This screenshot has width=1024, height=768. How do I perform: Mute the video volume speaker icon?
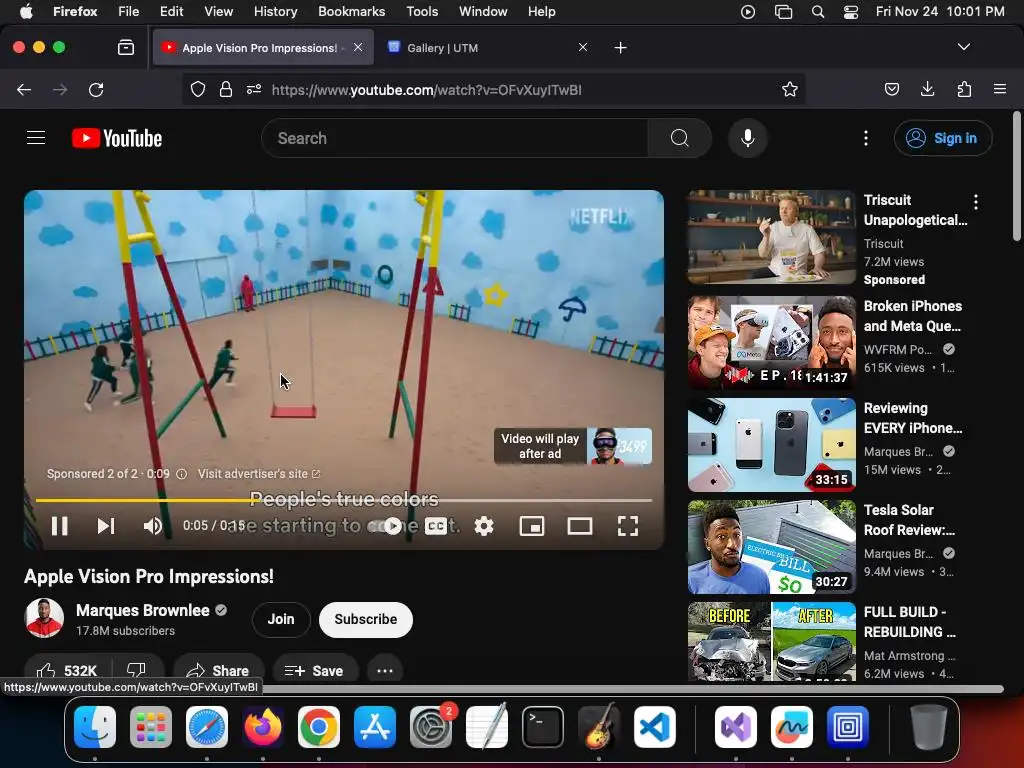(x=153, y=526)
